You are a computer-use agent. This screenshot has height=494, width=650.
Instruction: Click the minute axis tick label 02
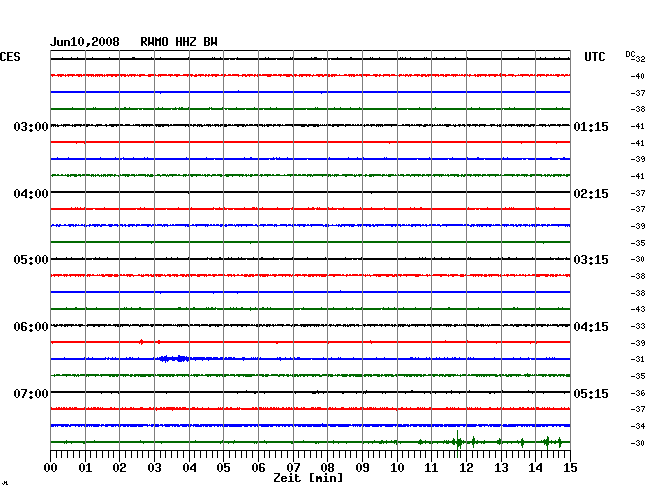[119, 468]
